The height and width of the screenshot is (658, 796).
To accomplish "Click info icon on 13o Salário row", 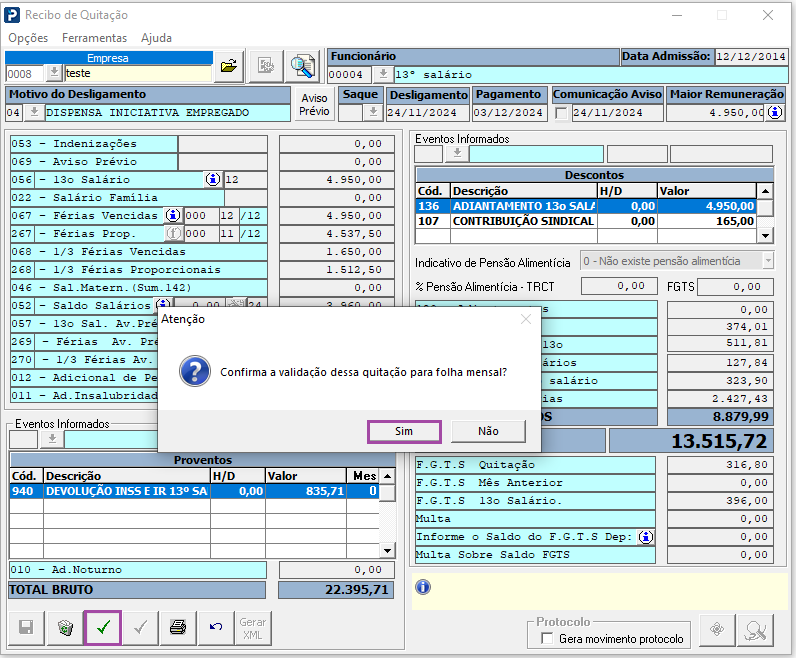I will click(x=213, y=179).
